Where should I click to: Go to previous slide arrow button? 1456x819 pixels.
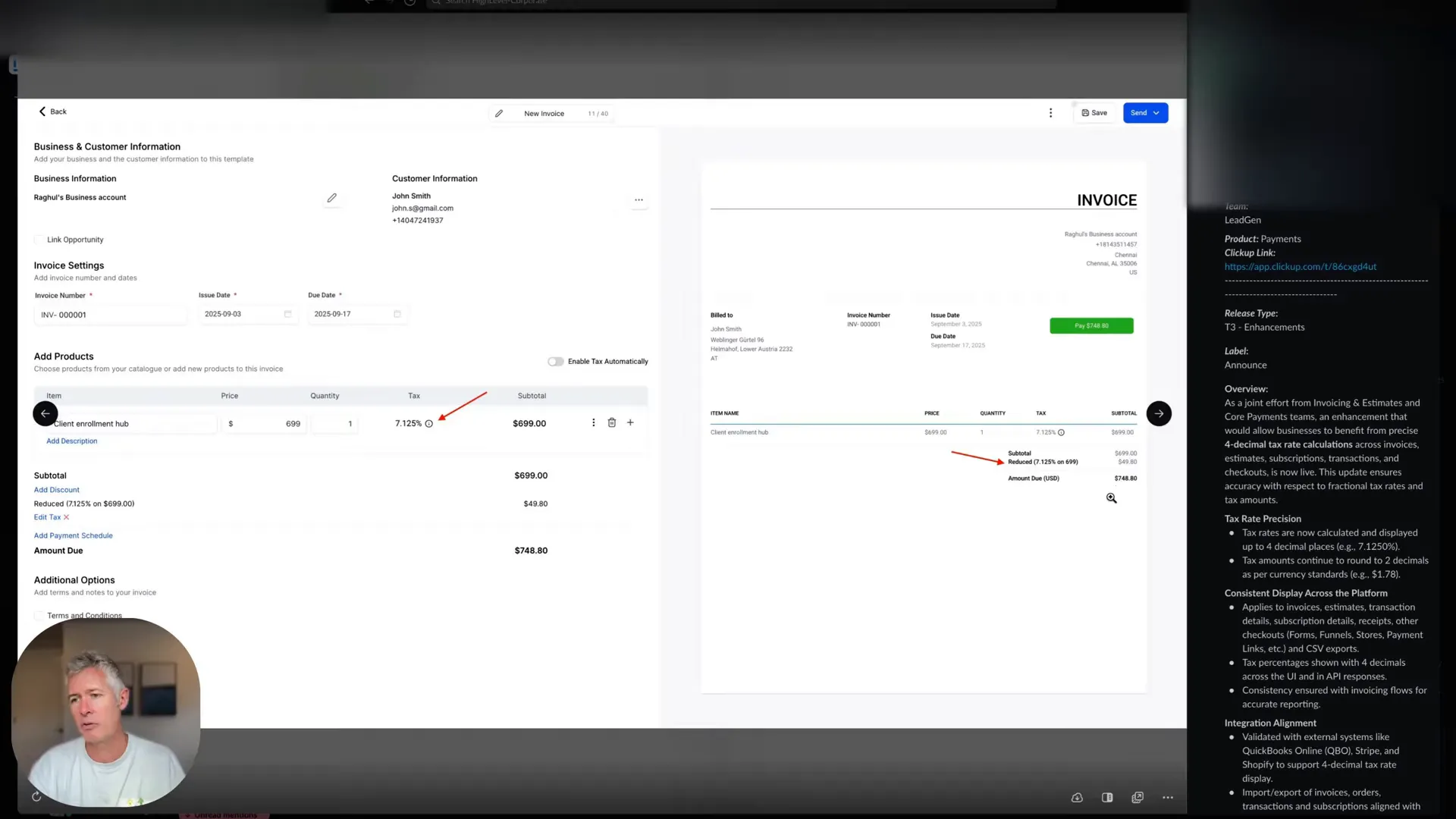point(45,413)
